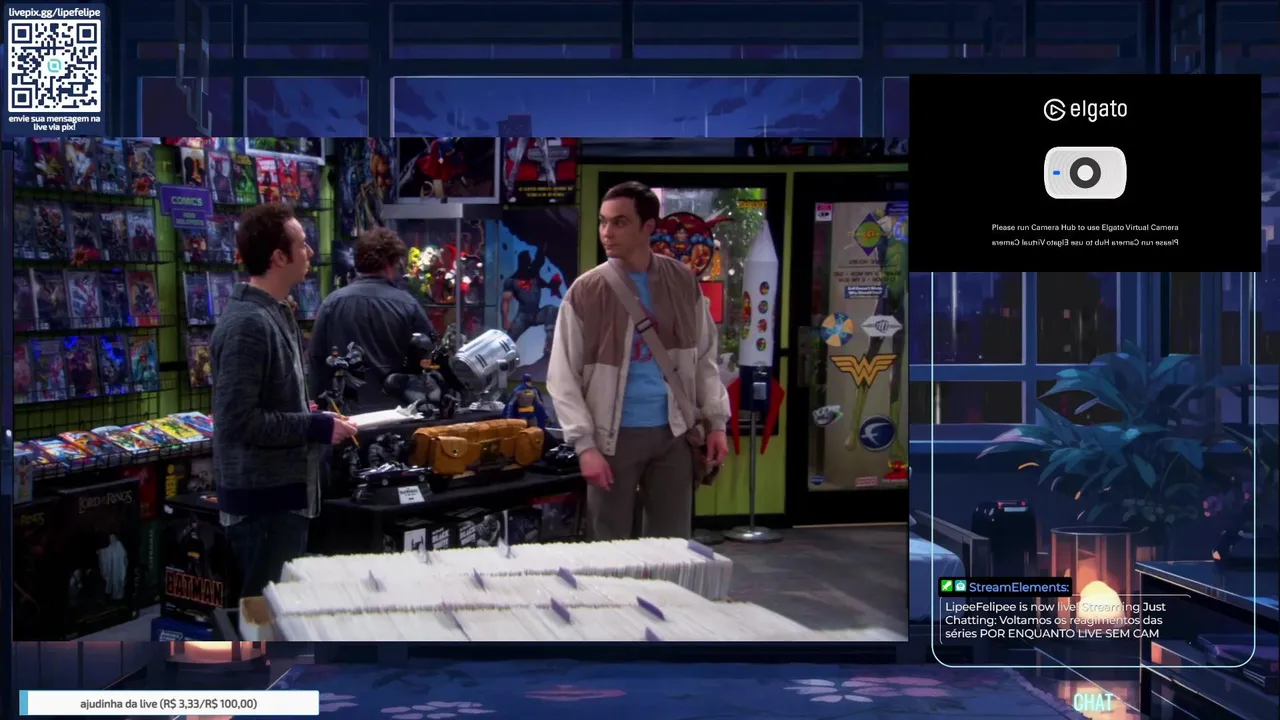
Task: Click the 'ajudinha da live' donation goal bar
Action: click(x=169, y=704)
